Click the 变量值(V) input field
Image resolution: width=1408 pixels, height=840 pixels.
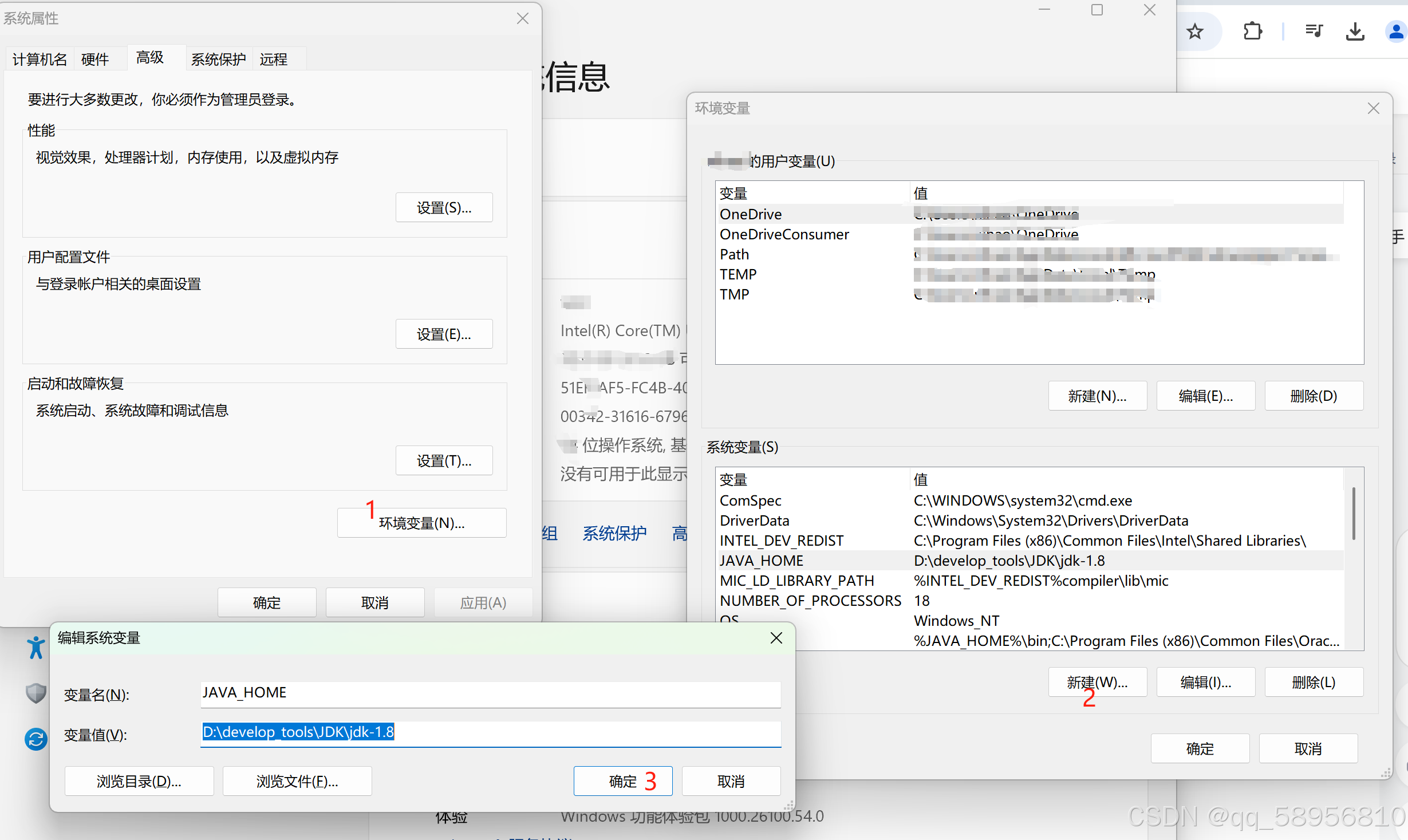pyautogui.click(x=490, y=732)
